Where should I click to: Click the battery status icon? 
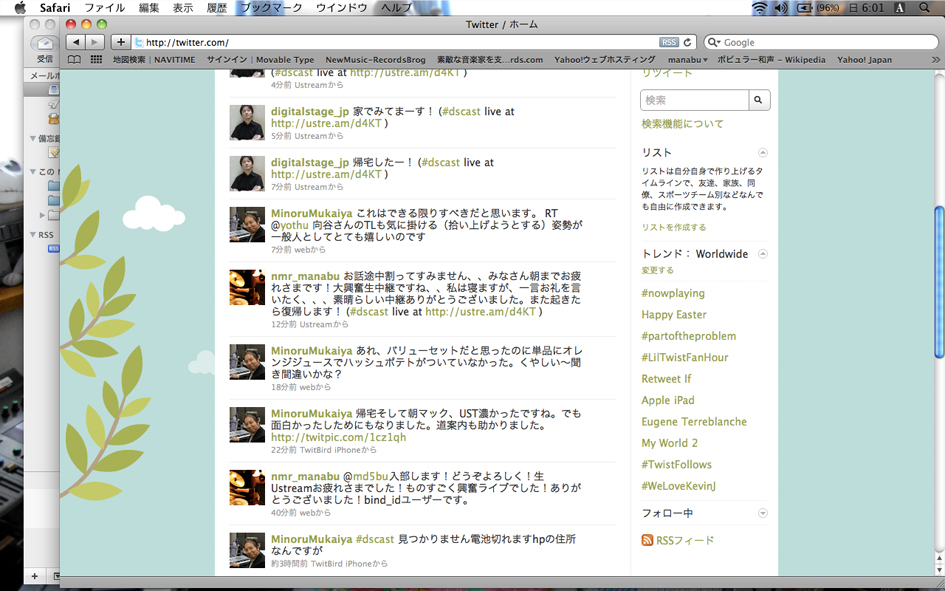point(805,8)
